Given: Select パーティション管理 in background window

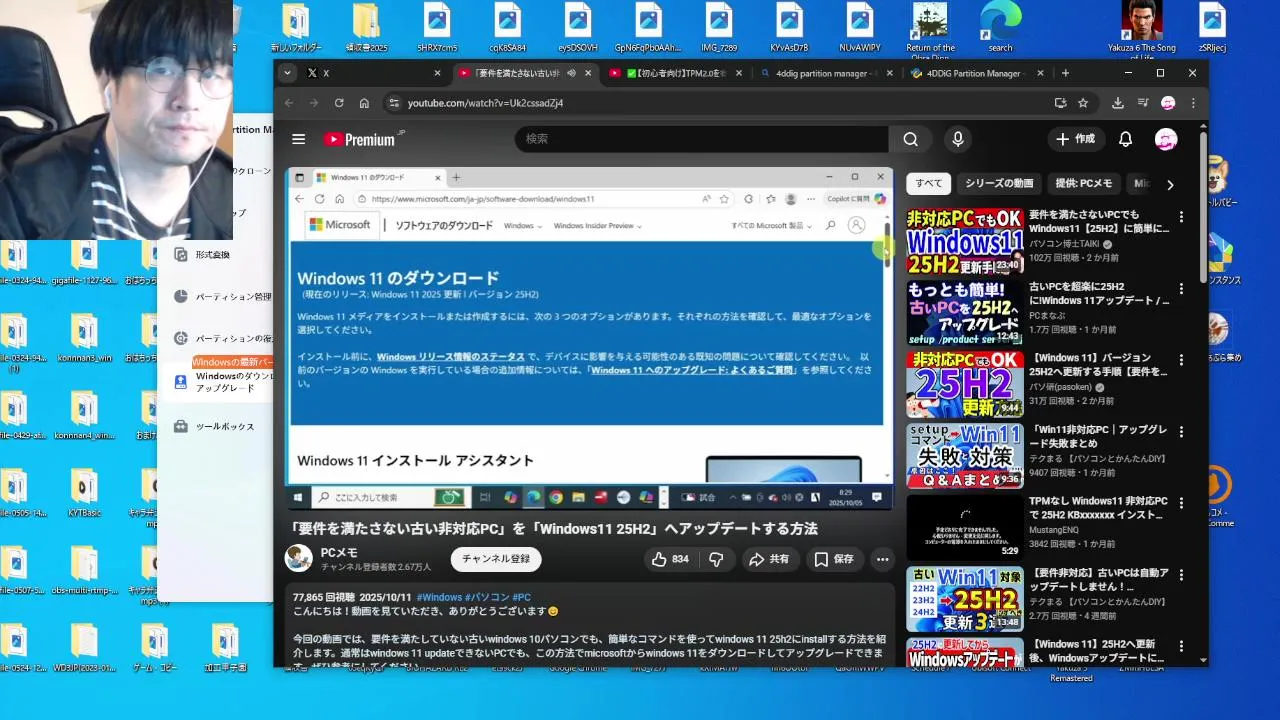Looking at the screenshot, I should (232, 297).
